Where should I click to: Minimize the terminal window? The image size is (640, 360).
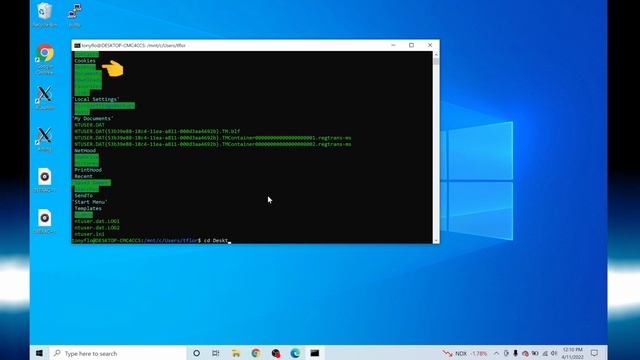tap(393, 45)
